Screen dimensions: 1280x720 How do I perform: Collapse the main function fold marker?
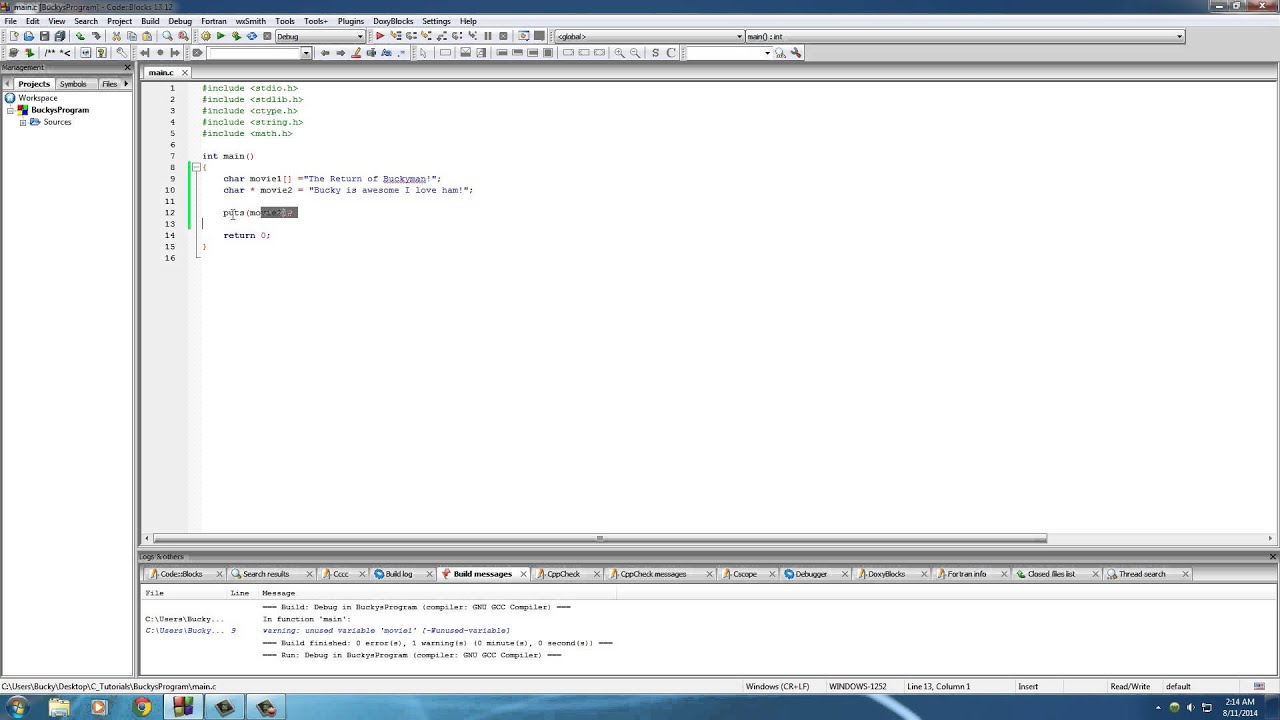195,167
